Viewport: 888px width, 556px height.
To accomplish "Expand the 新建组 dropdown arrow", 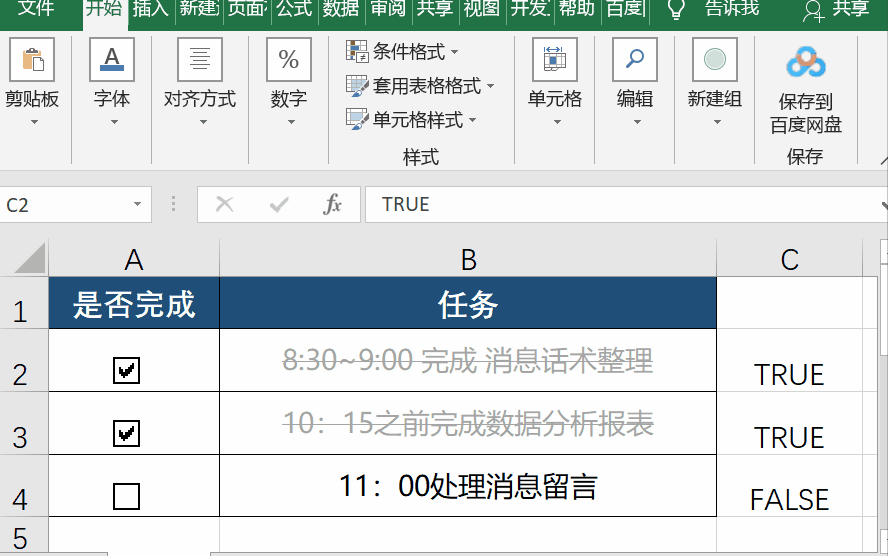I will 717,122.
